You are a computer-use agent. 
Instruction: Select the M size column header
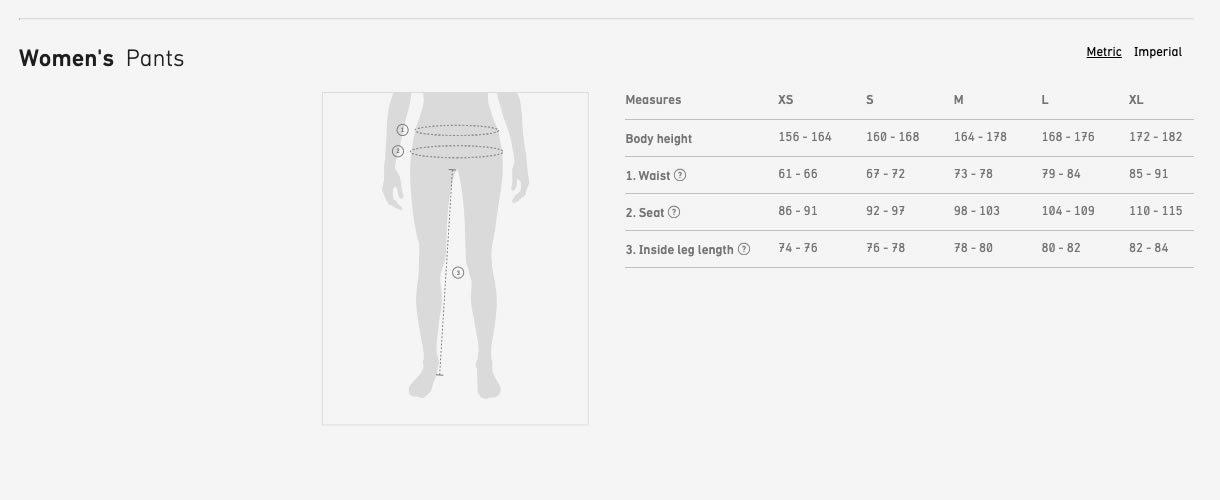pyautogui.click(x=959, y=100)
